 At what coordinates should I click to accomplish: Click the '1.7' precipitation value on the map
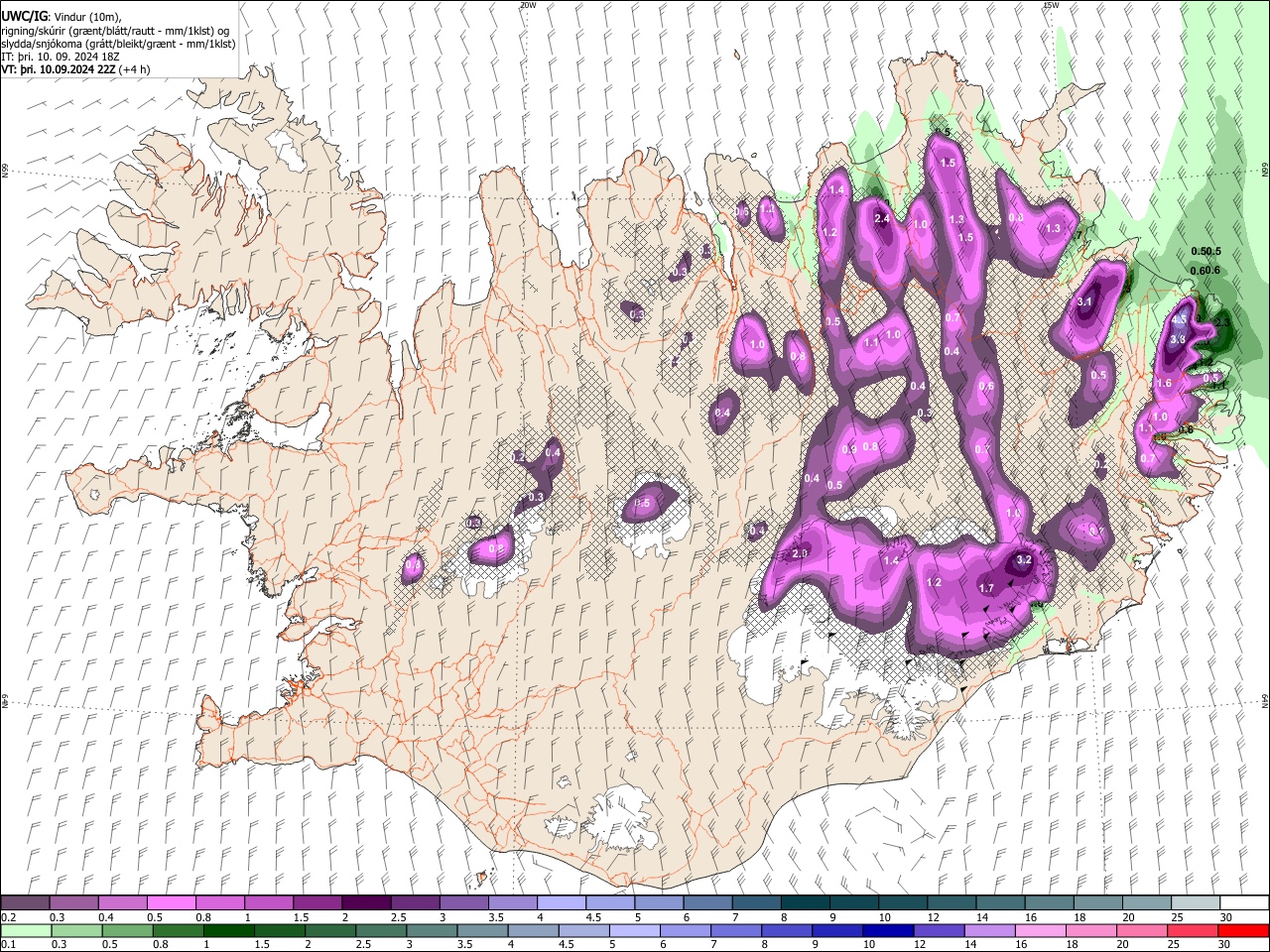click(986, 589)
